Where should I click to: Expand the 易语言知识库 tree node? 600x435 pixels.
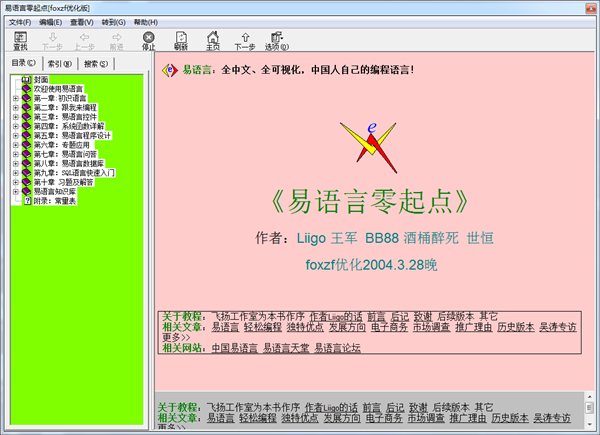tap(16, 191)
